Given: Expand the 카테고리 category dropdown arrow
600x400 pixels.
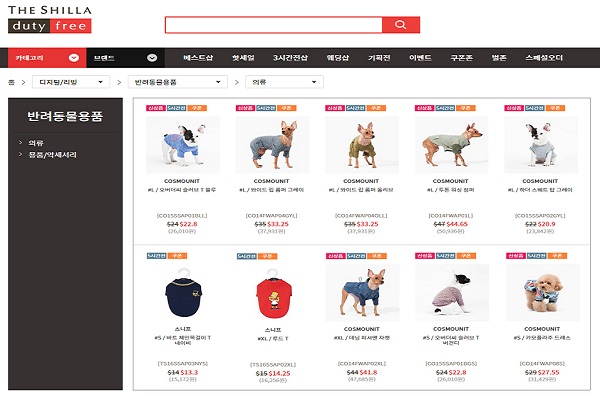Looking at the screenshot, I should (x=74, y=58).
